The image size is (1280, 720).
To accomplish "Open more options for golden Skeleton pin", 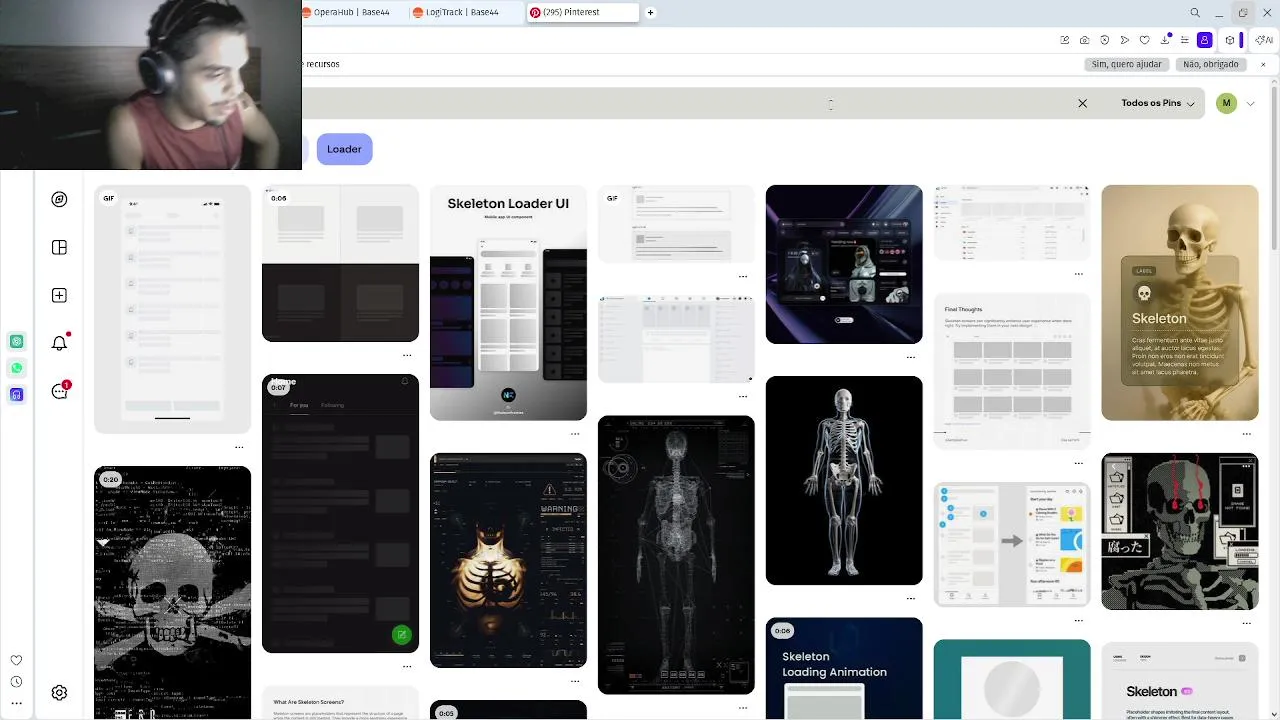I will [1246, 434].
